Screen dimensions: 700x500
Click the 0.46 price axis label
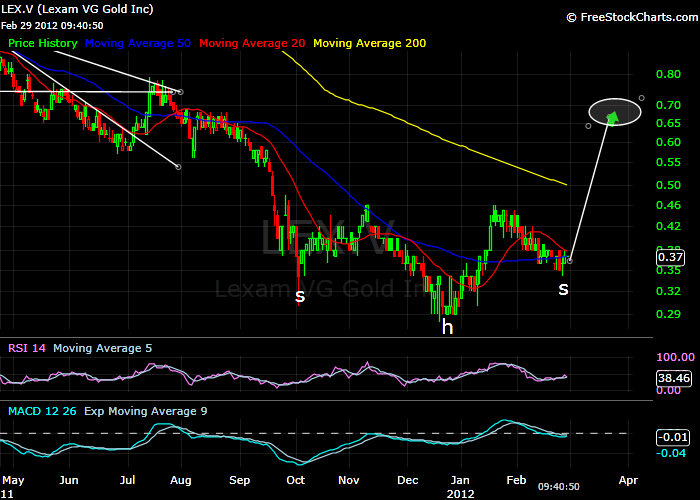pyautogui.click(x=668, y=205)
